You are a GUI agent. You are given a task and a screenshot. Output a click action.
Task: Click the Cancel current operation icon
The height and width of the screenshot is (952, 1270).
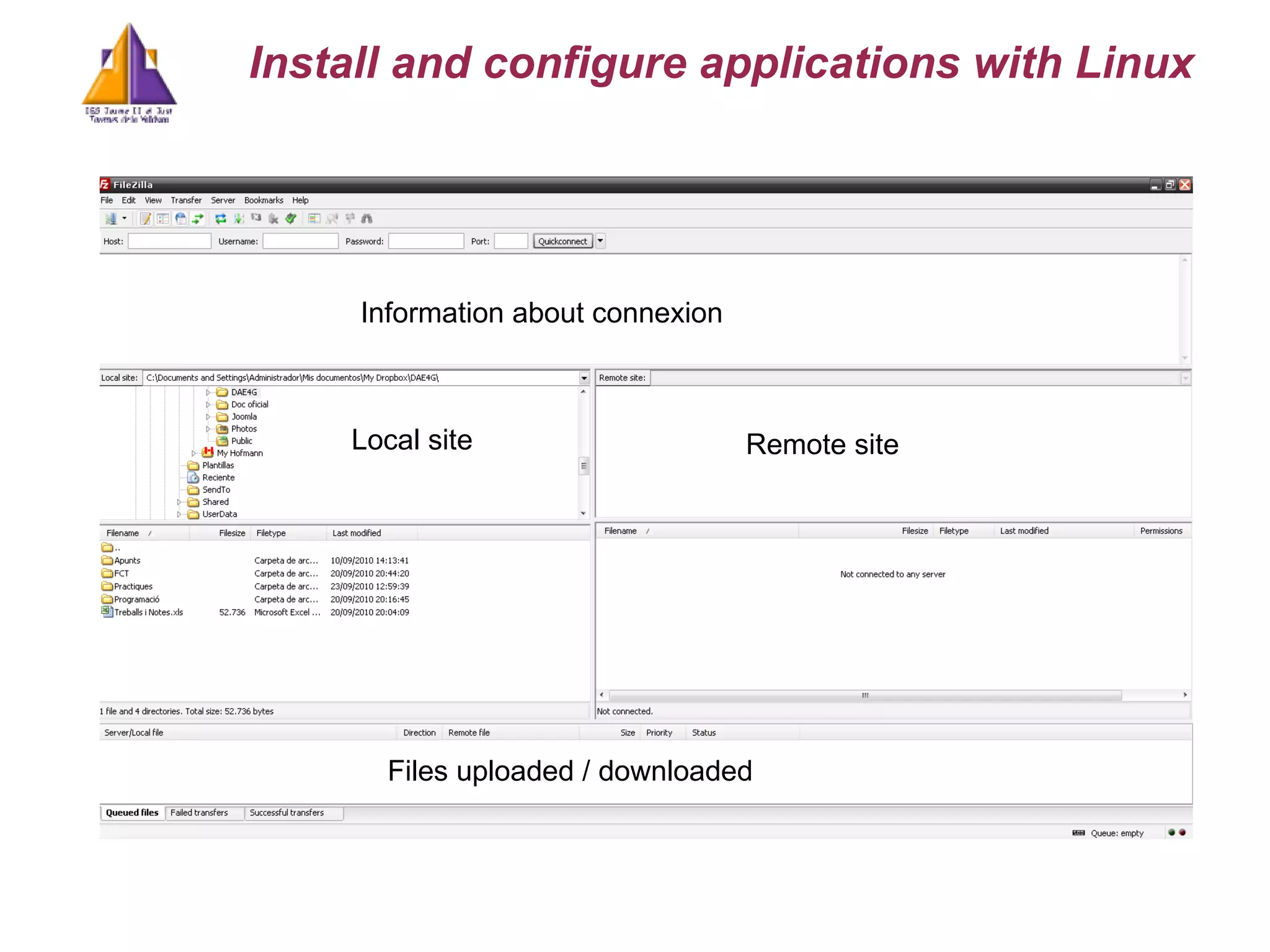[x=256, y=218]
